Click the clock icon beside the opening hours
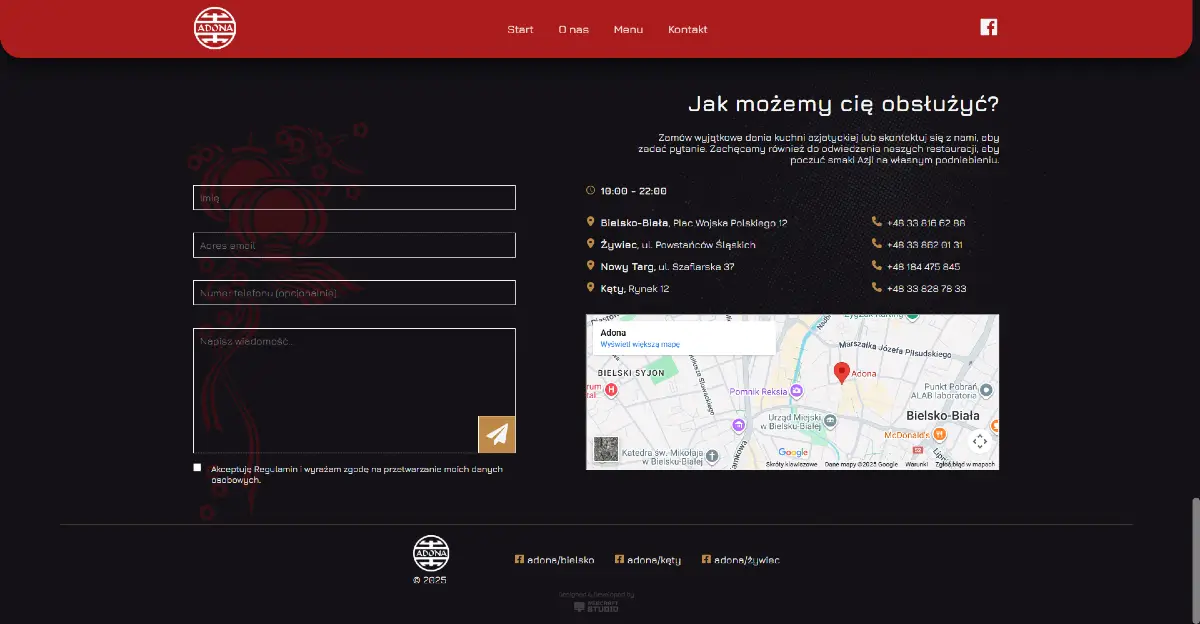 point(590,190)
